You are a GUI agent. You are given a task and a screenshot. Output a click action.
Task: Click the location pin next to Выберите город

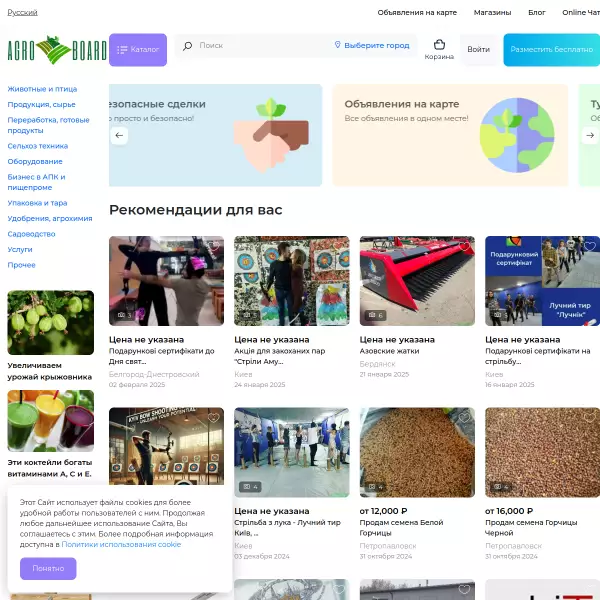coord(337,45)
